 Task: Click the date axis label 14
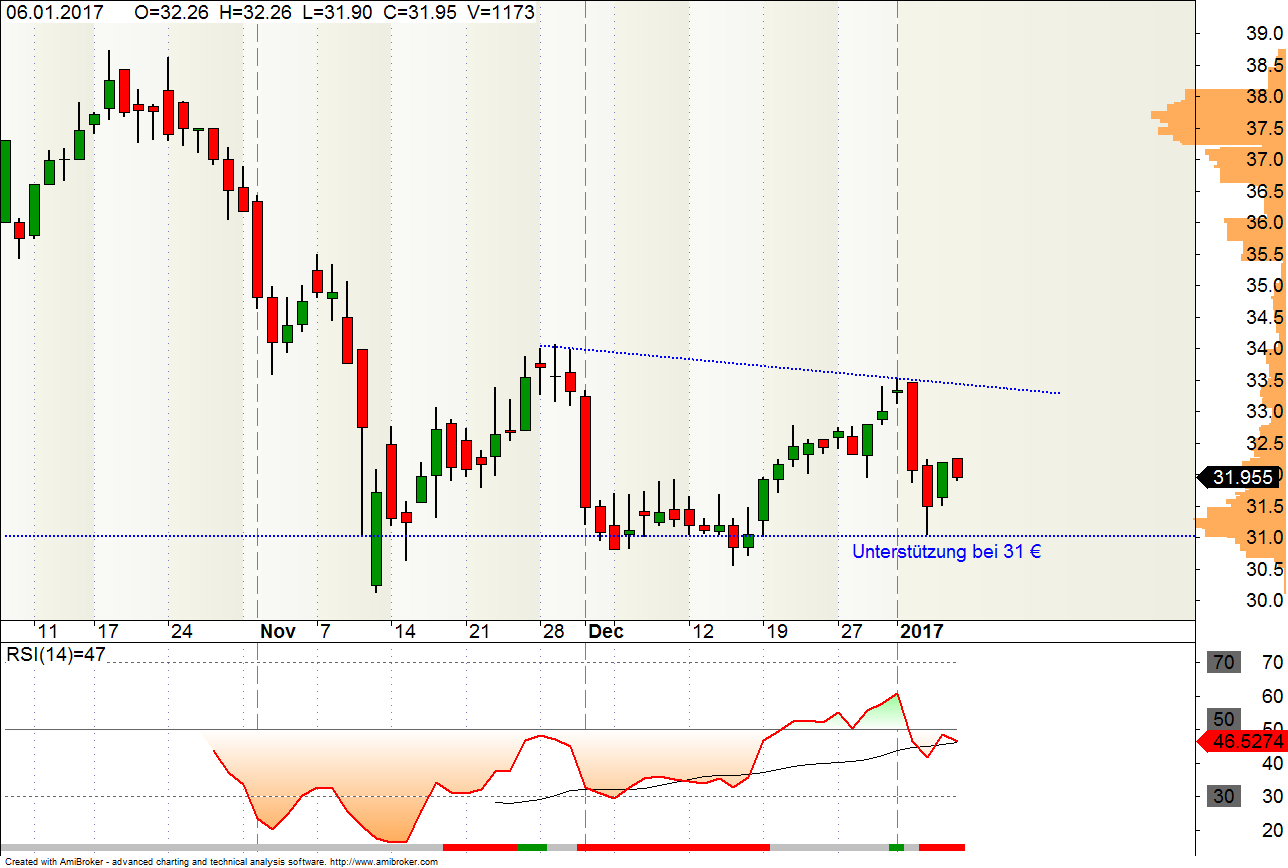pyautogui.click(x=404, y=631)
